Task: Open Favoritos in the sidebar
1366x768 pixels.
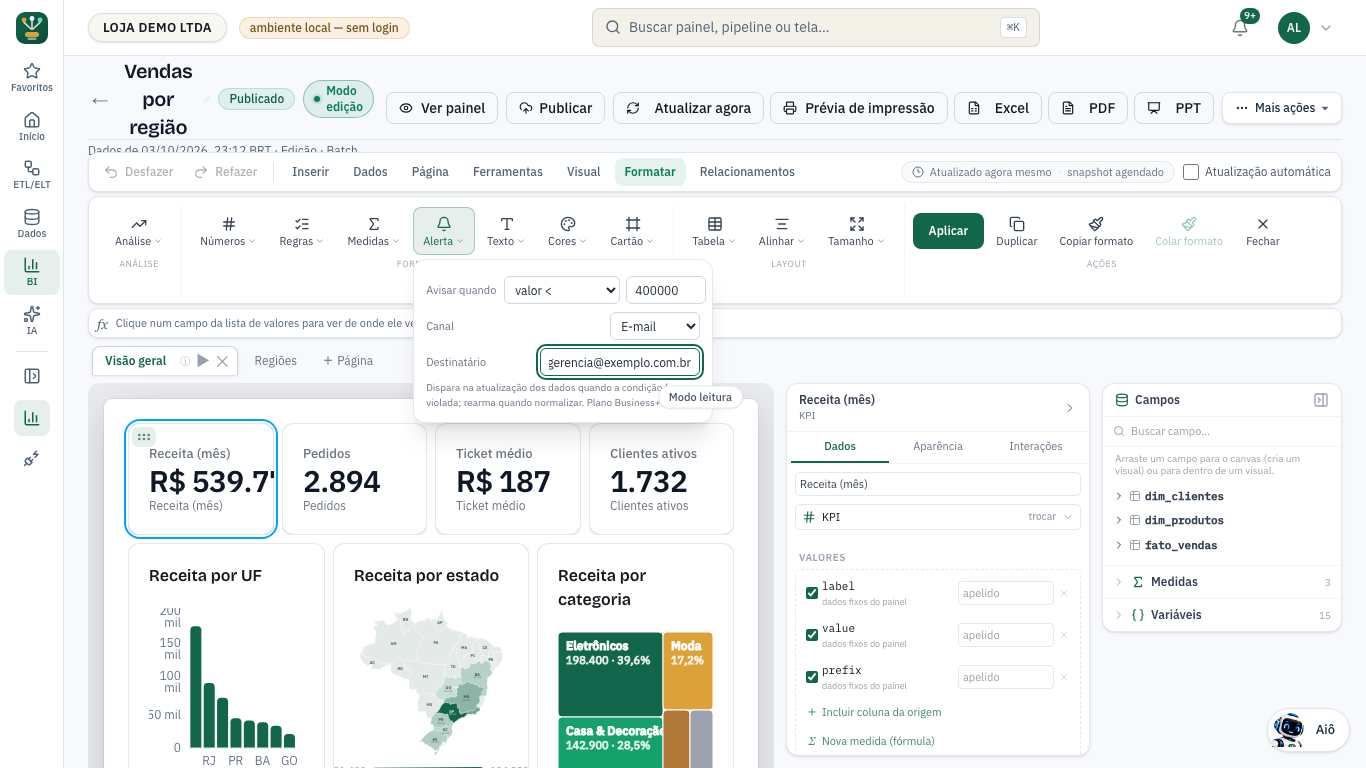Action: (x=32, y=78)
